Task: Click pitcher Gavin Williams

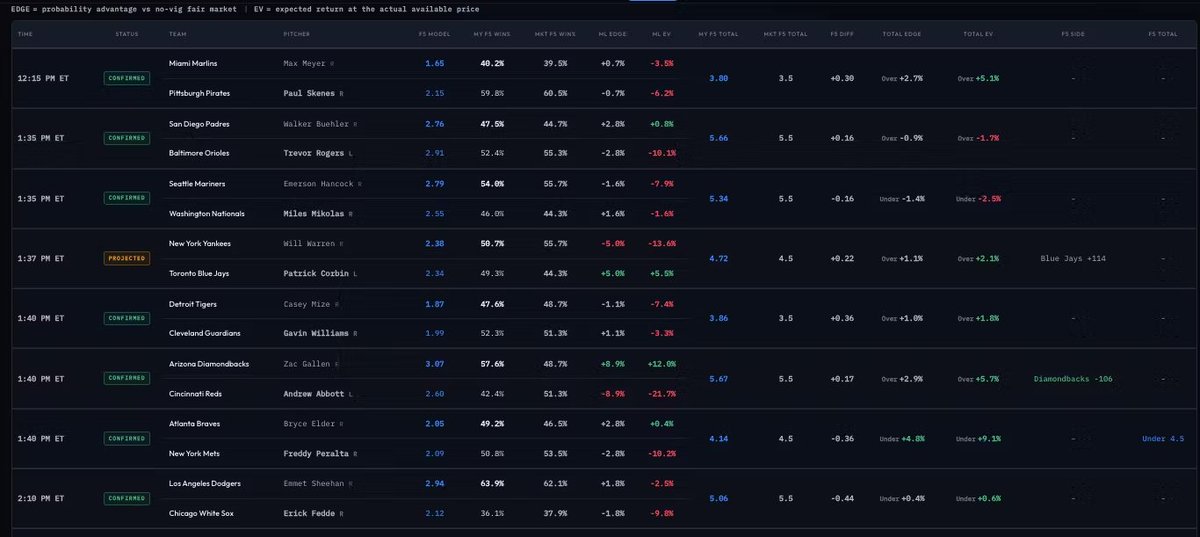Action: pos(317,333)
